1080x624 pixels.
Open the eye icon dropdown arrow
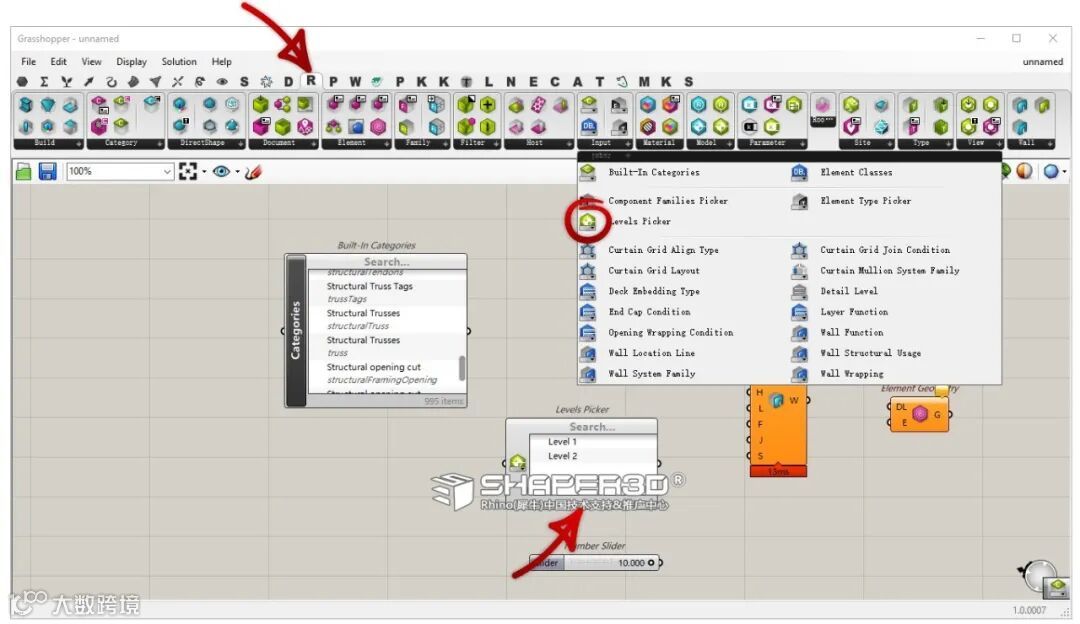(x=238, y=171)
